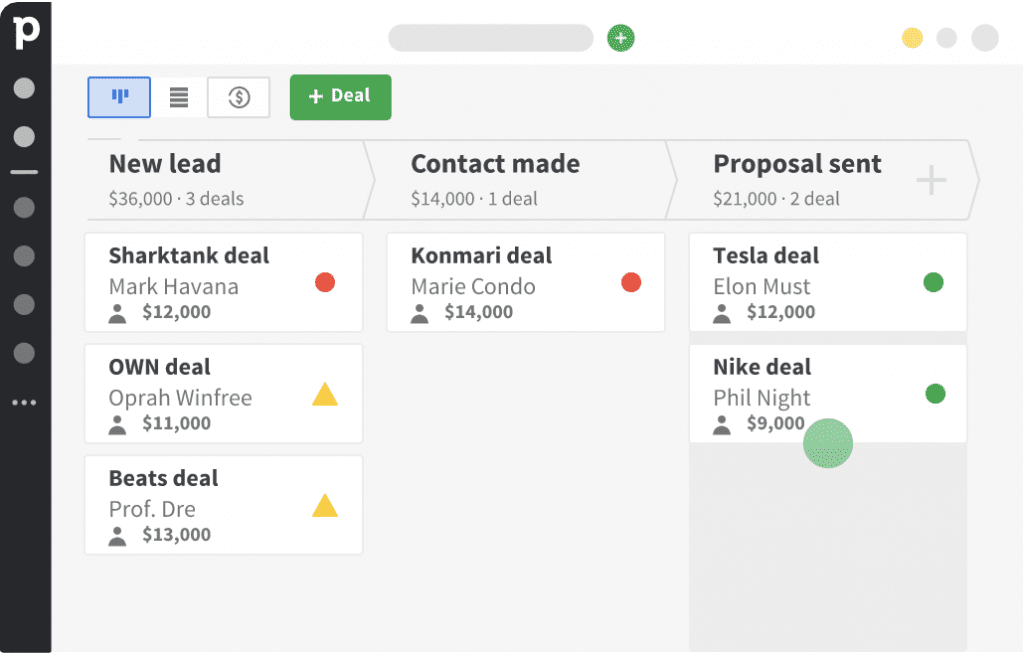Switch to the list view icon
Screen dimensions: 1024x656
pos(178,97)
